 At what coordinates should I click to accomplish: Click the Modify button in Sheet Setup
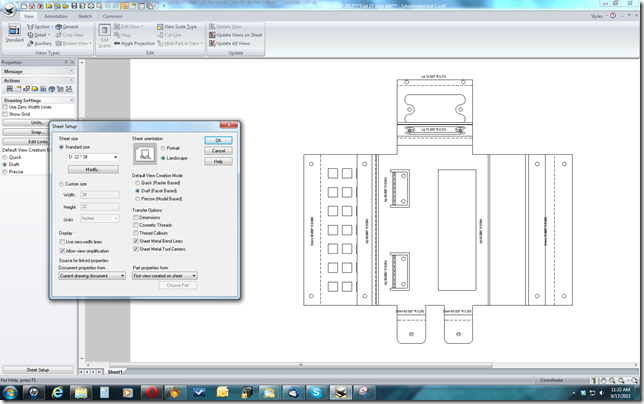[92, 170]
